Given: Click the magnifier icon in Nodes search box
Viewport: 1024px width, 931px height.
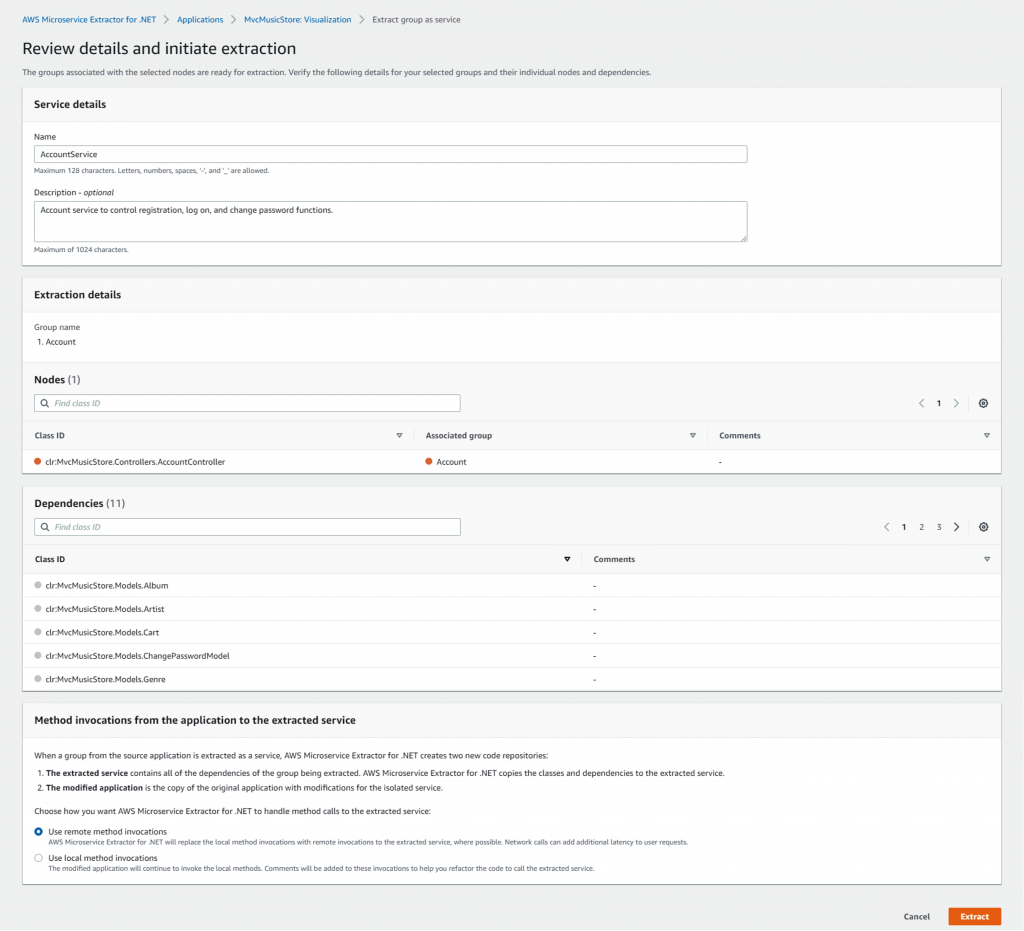Looking at the screenshot, I should point(44,403).
